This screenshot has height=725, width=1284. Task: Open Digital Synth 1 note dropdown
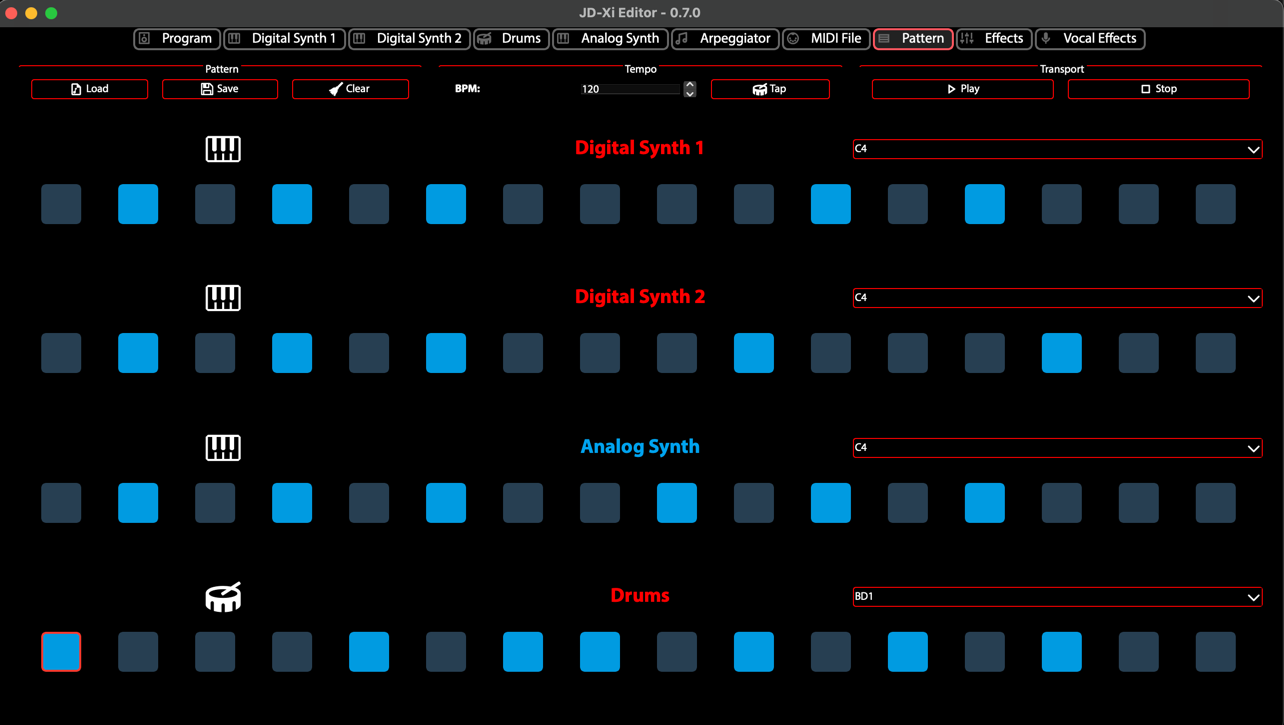[x=1057, y=149]
